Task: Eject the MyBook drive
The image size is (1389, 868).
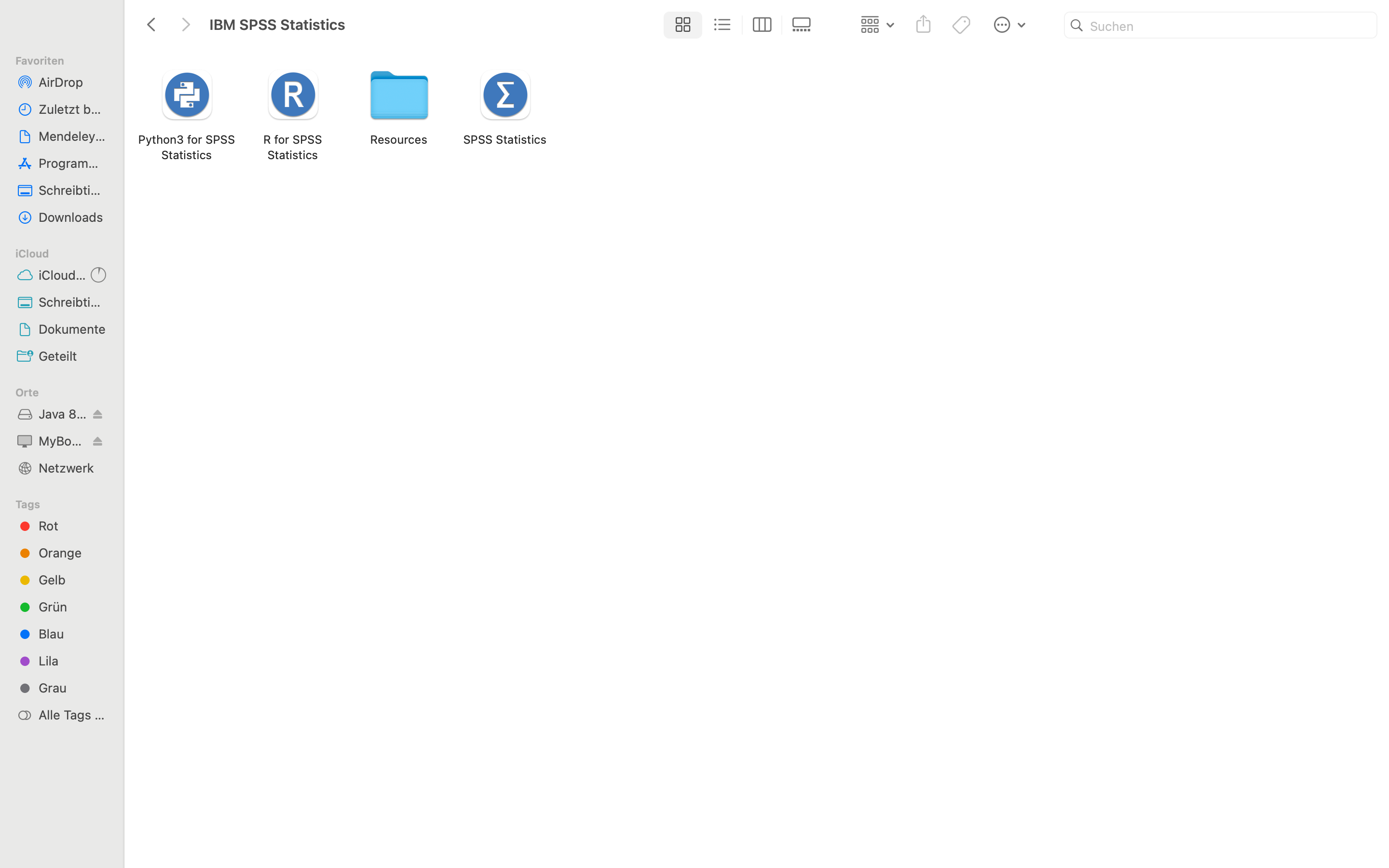Action: pos(97,441)
